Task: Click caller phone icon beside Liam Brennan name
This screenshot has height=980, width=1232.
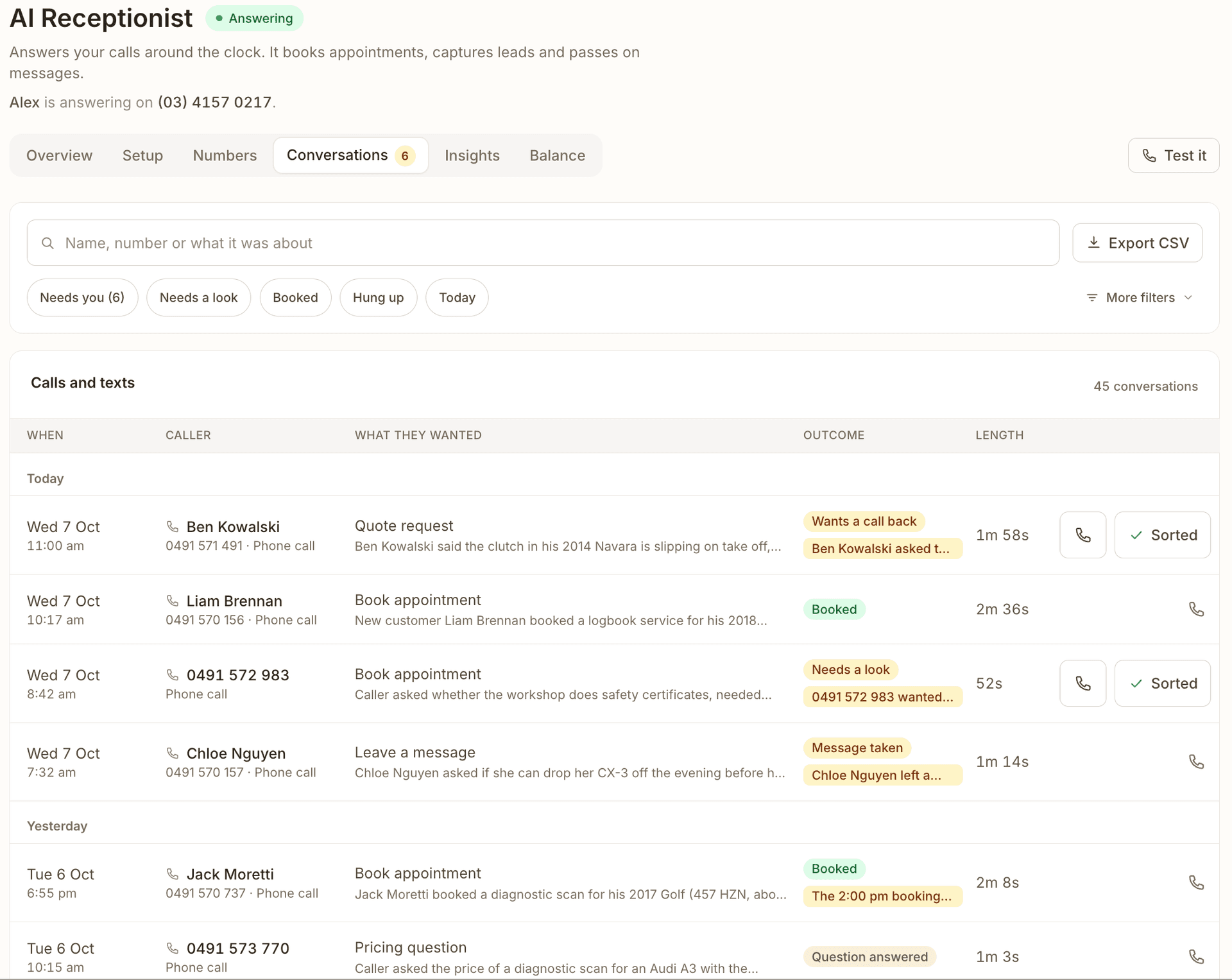Action: [x=173, y=601]
